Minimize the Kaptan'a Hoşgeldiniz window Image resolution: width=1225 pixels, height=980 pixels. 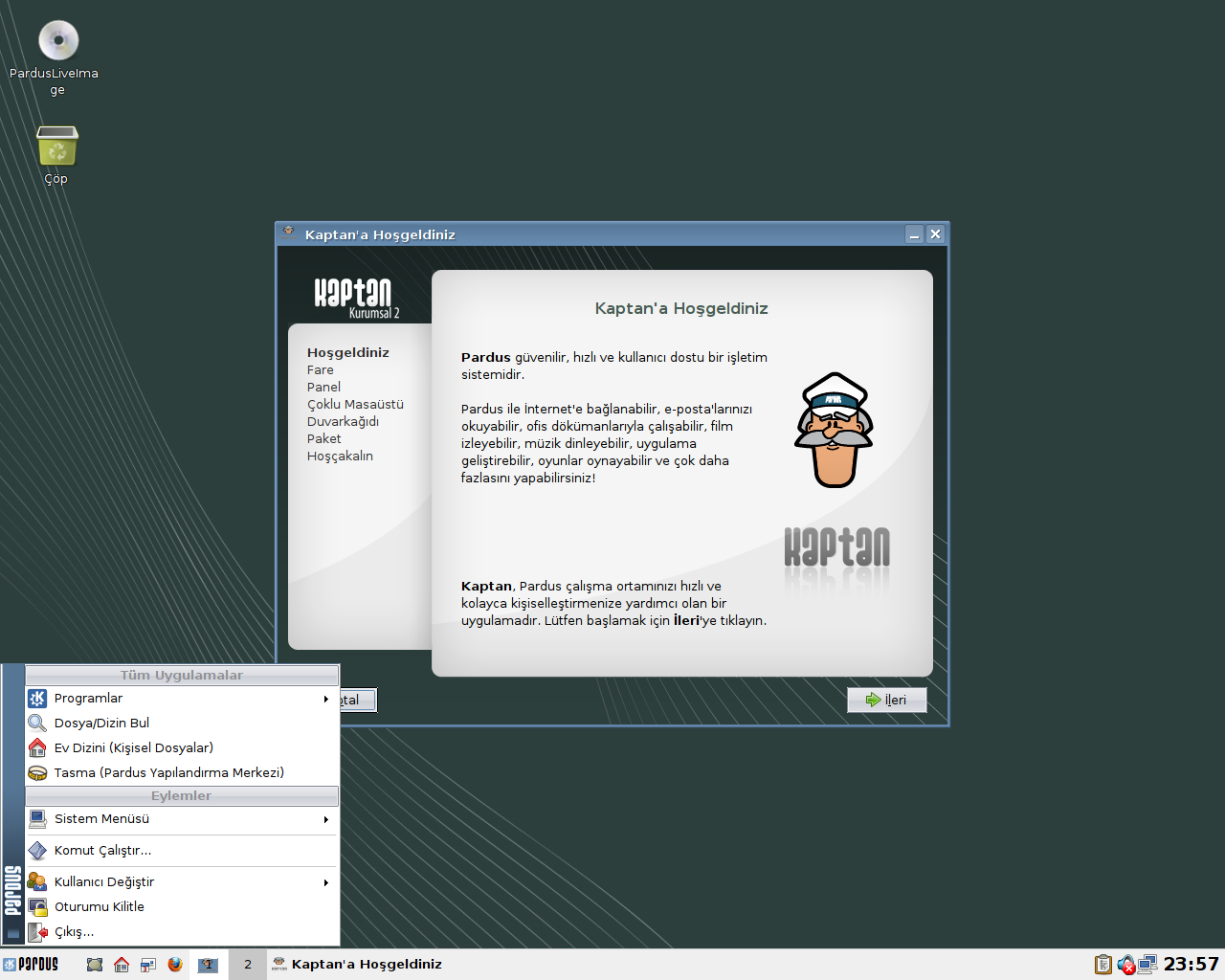(x=915, y=234)
